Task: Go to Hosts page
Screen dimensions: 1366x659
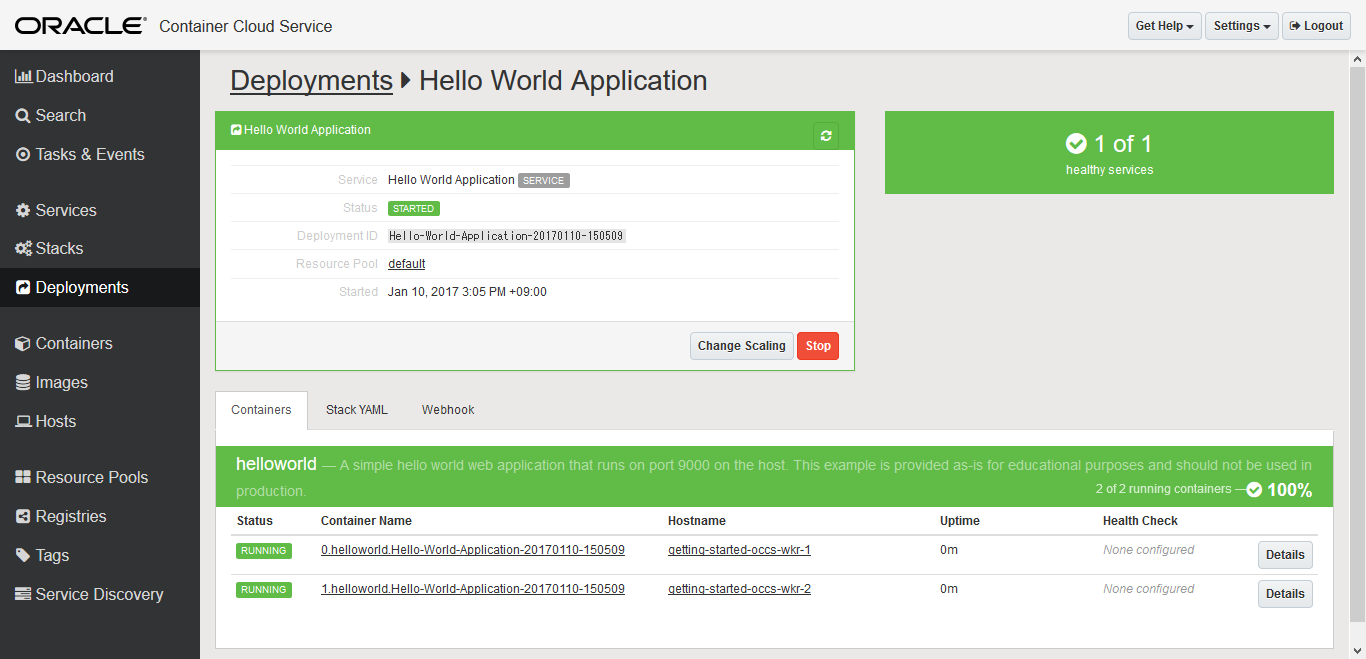Action: pyautogui.click(x=100, y=422)
